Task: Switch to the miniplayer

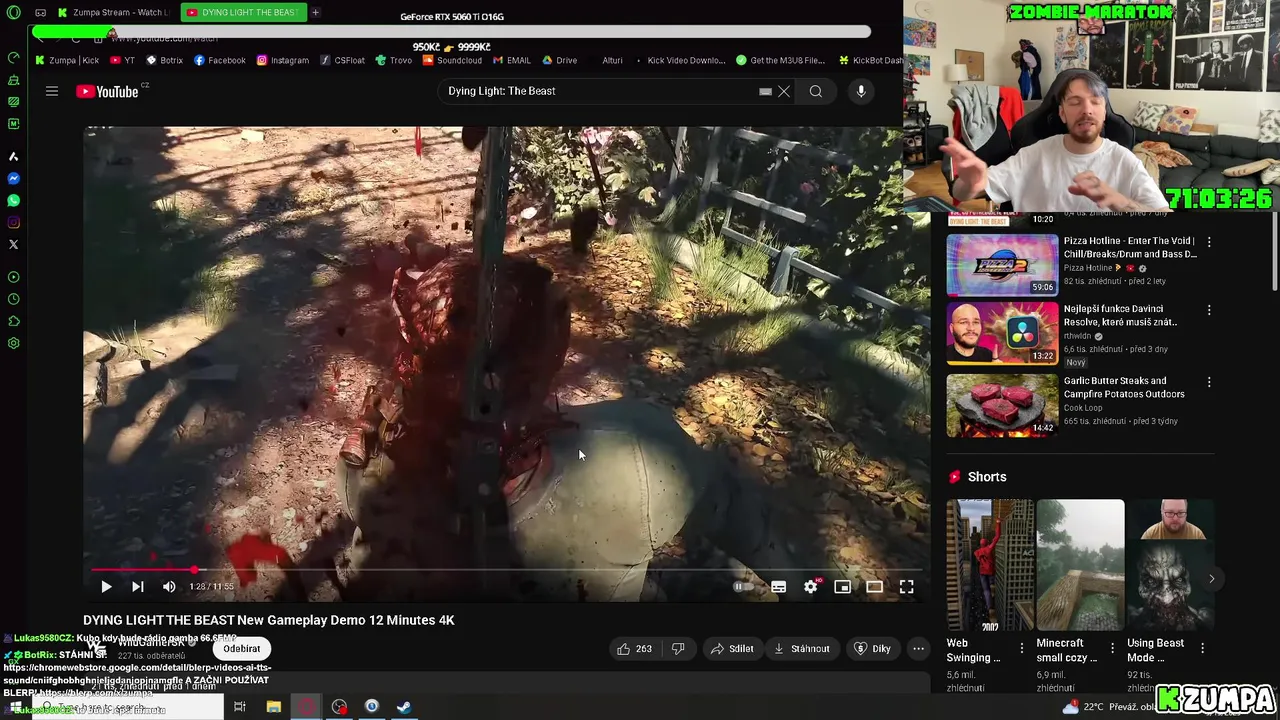Action: tap(842, 587)
